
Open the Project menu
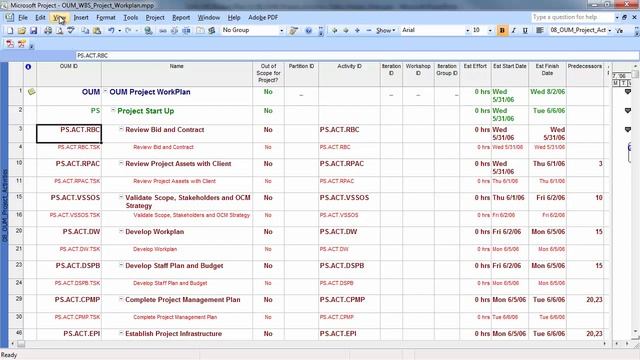point(155,18)
